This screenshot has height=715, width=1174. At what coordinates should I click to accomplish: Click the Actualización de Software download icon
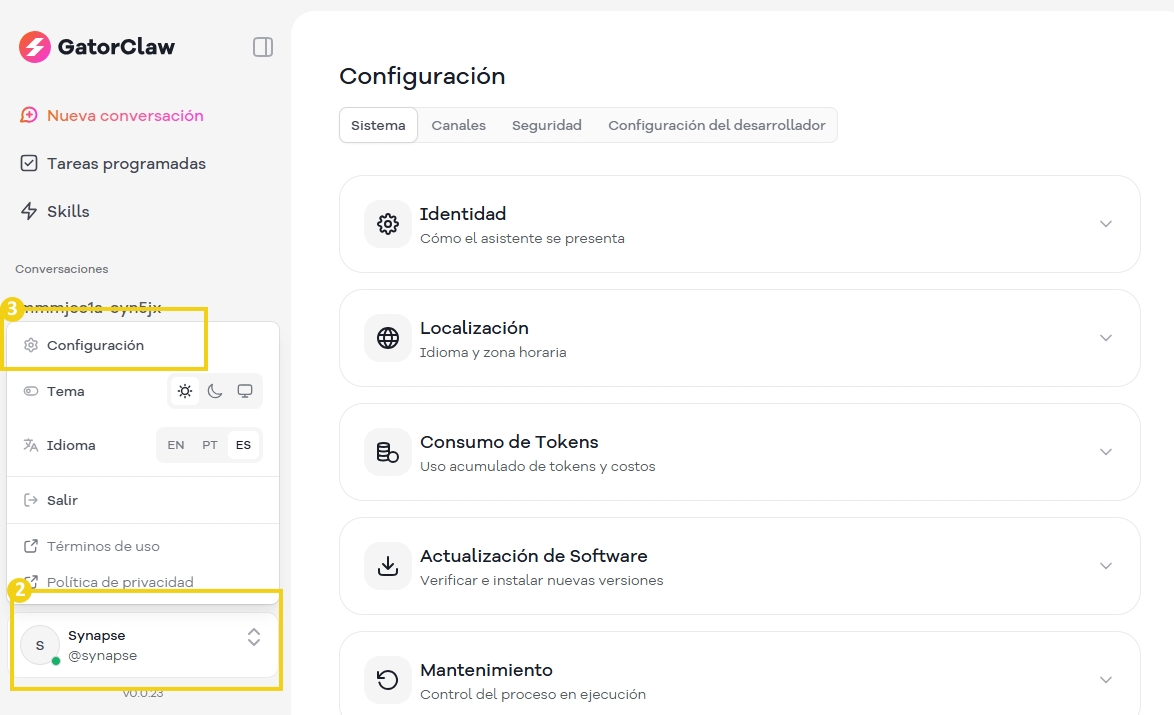(x=387, y=566)
